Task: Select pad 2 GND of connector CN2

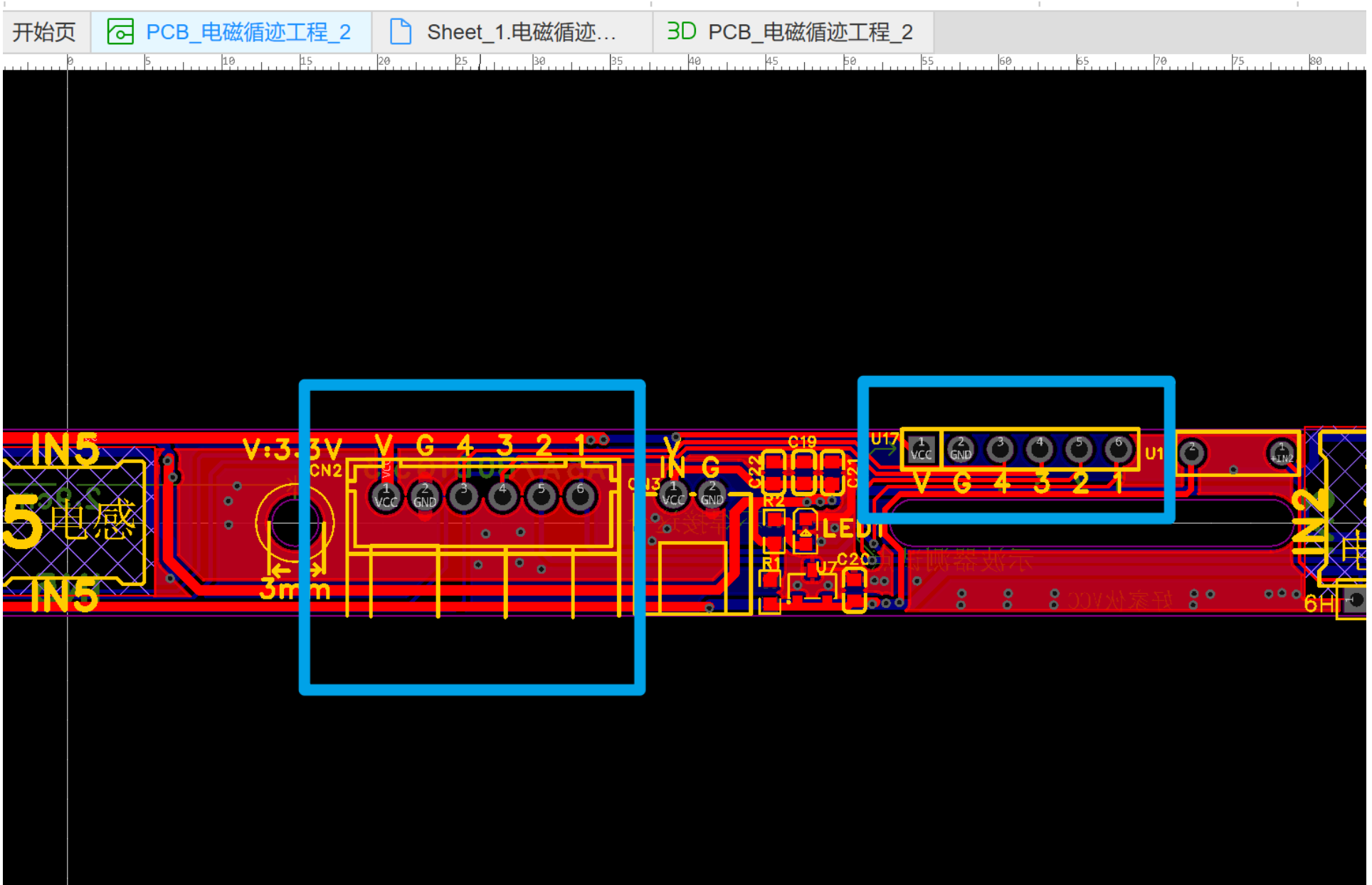Action: click(425, 496)
